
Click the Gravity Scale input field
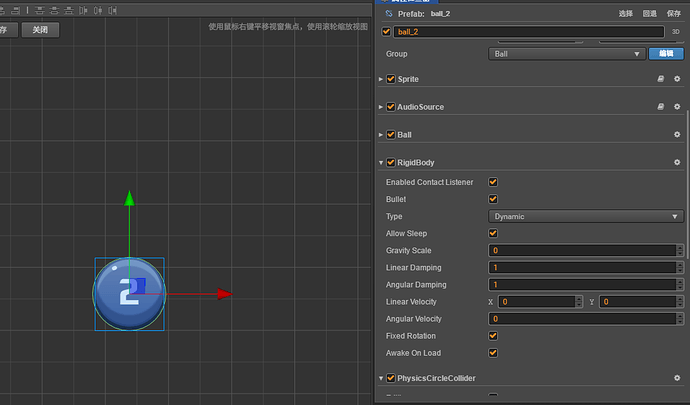[582, 250]
